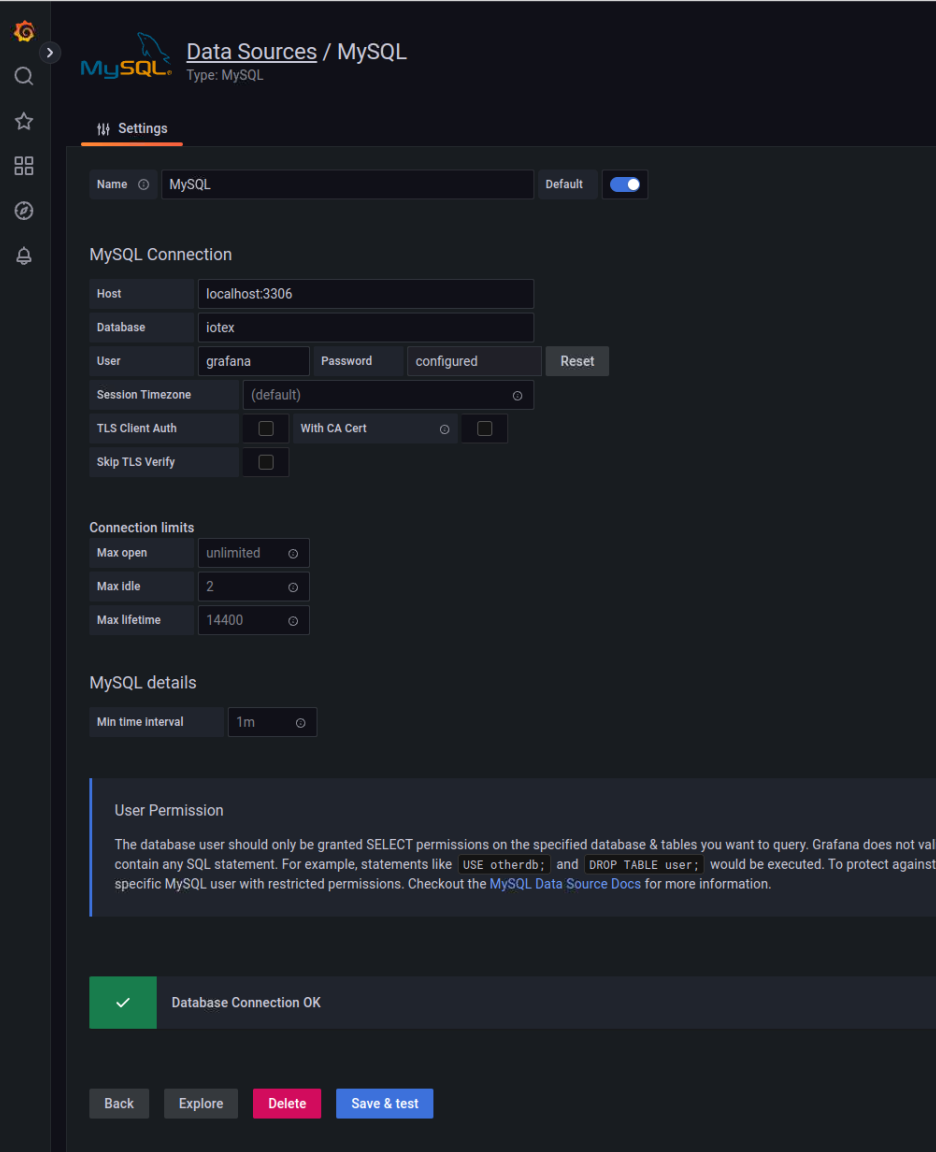Click info icon in Min time interval field
Image resolution: width=936 pixels, height=1152 pixels.
coord(300,723)
